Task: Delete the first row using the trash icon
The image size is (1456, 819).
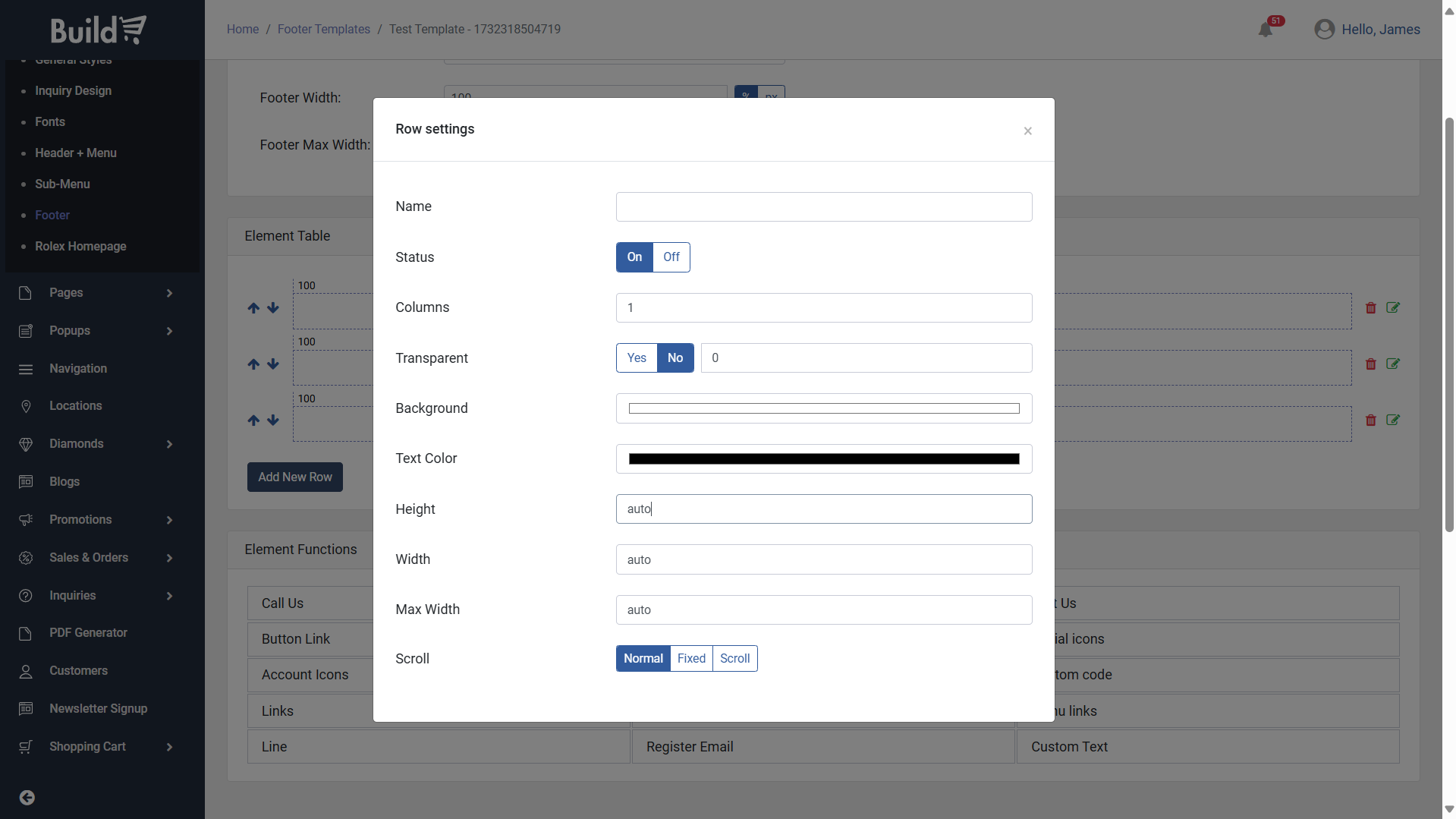Action: point(1370,308)
